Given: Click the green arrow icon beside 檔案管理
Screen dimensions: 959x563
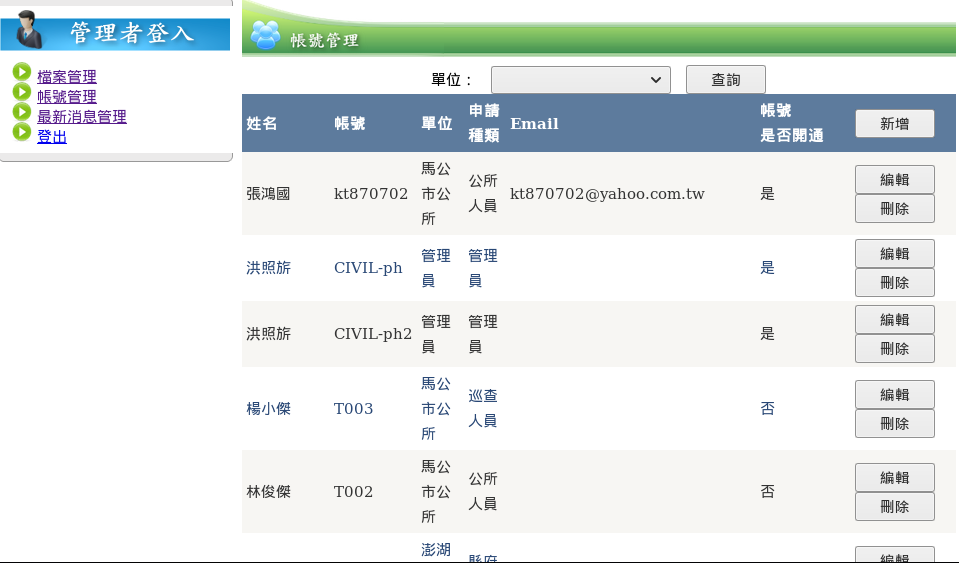Looking at the screenshot, I should pos(21,72).
